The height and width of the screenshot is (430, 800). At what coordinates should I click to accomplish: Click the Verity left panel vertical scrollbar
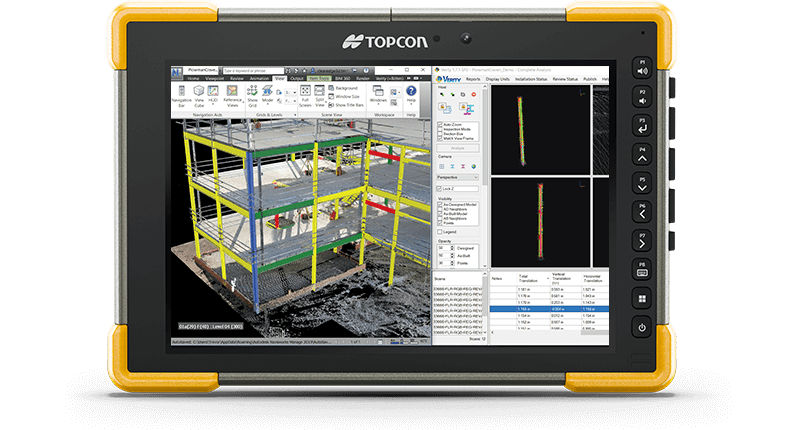point(485,176)
